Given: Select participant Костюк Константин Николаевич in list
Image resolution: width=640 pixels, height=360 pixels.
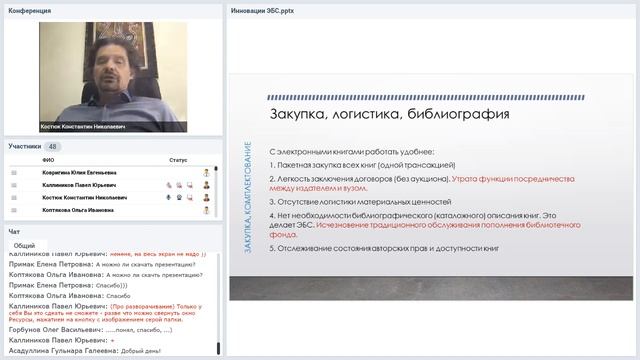Looking at the screenshot, I should pyautogui.click(x=84, y=198).
